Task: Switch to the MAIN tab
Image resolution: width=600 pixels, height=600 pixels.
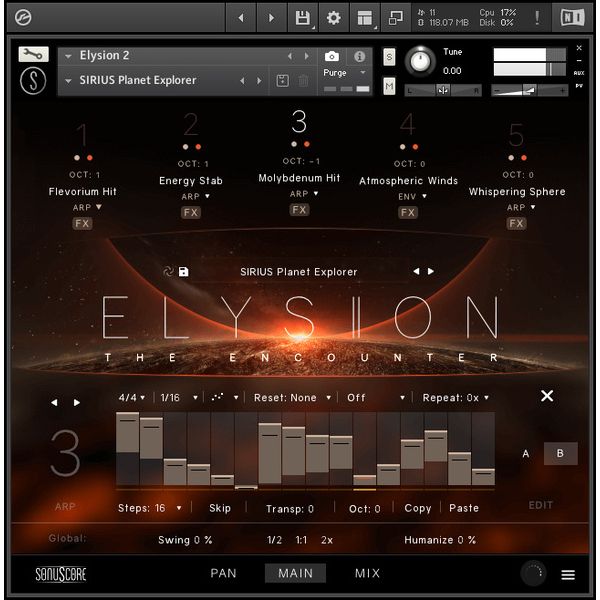Action: pos(295,573)
